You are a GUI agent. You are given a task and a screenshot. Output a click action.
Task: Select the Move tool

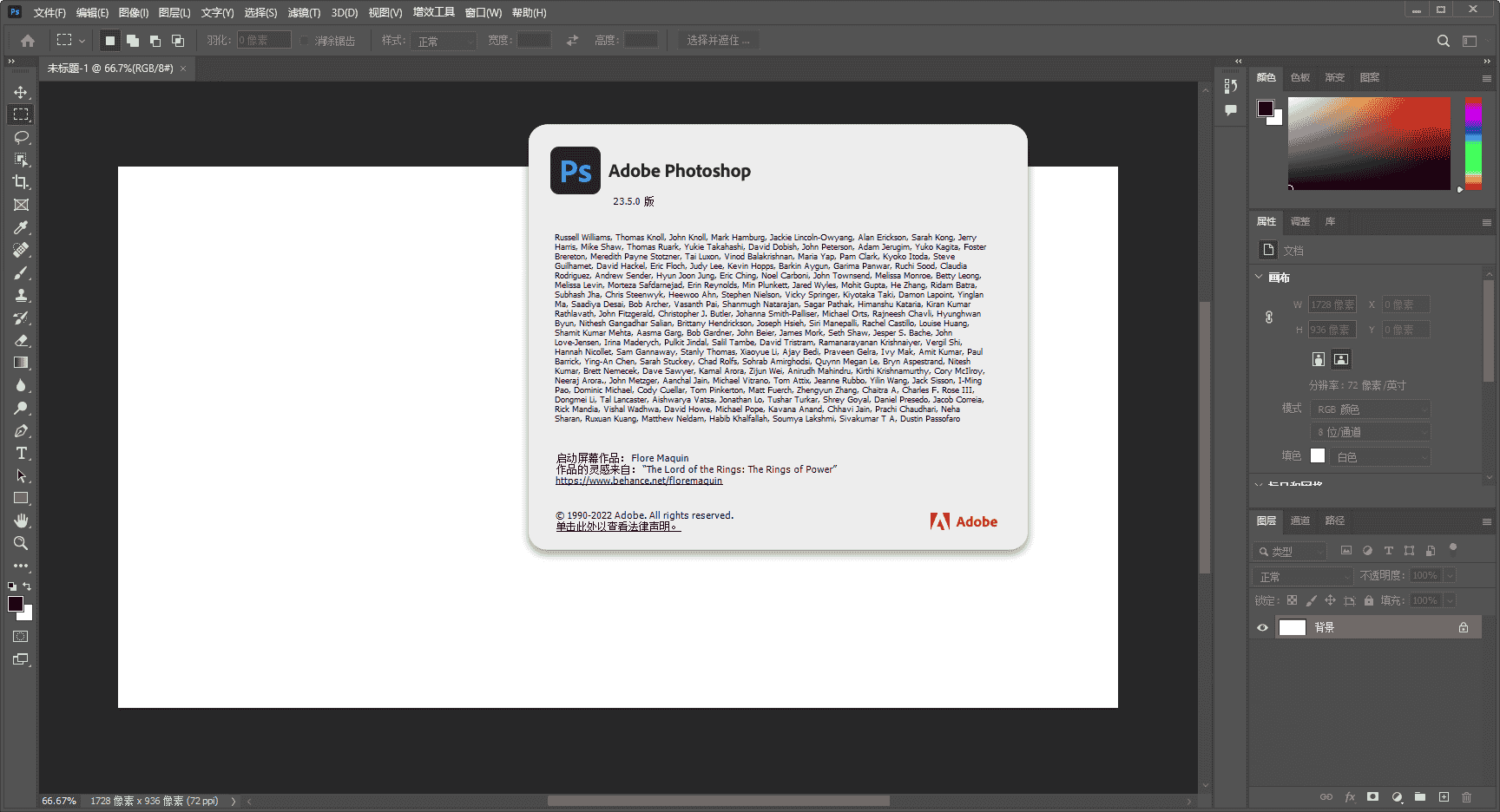point(21,92)
